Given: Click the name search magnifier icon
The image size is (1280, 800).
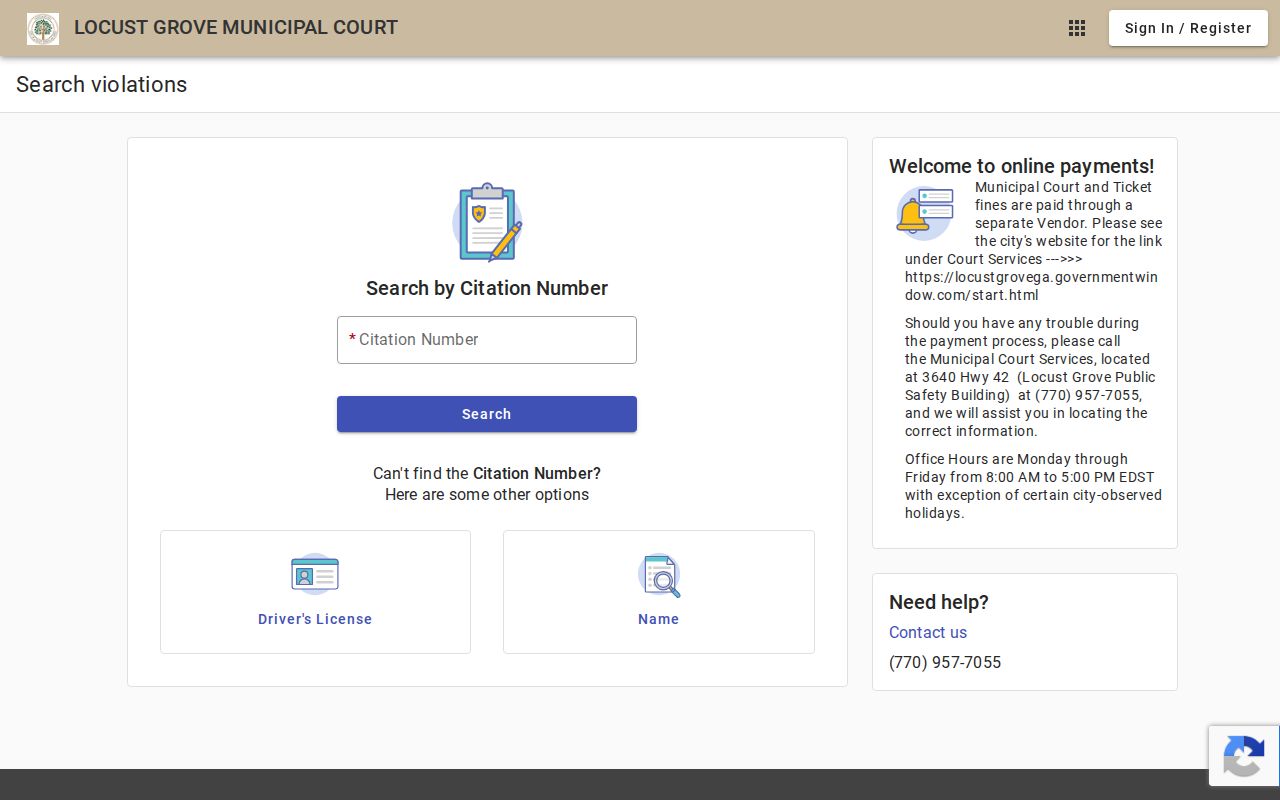Looking at the screenshot, I should click(x=659, y=575).
